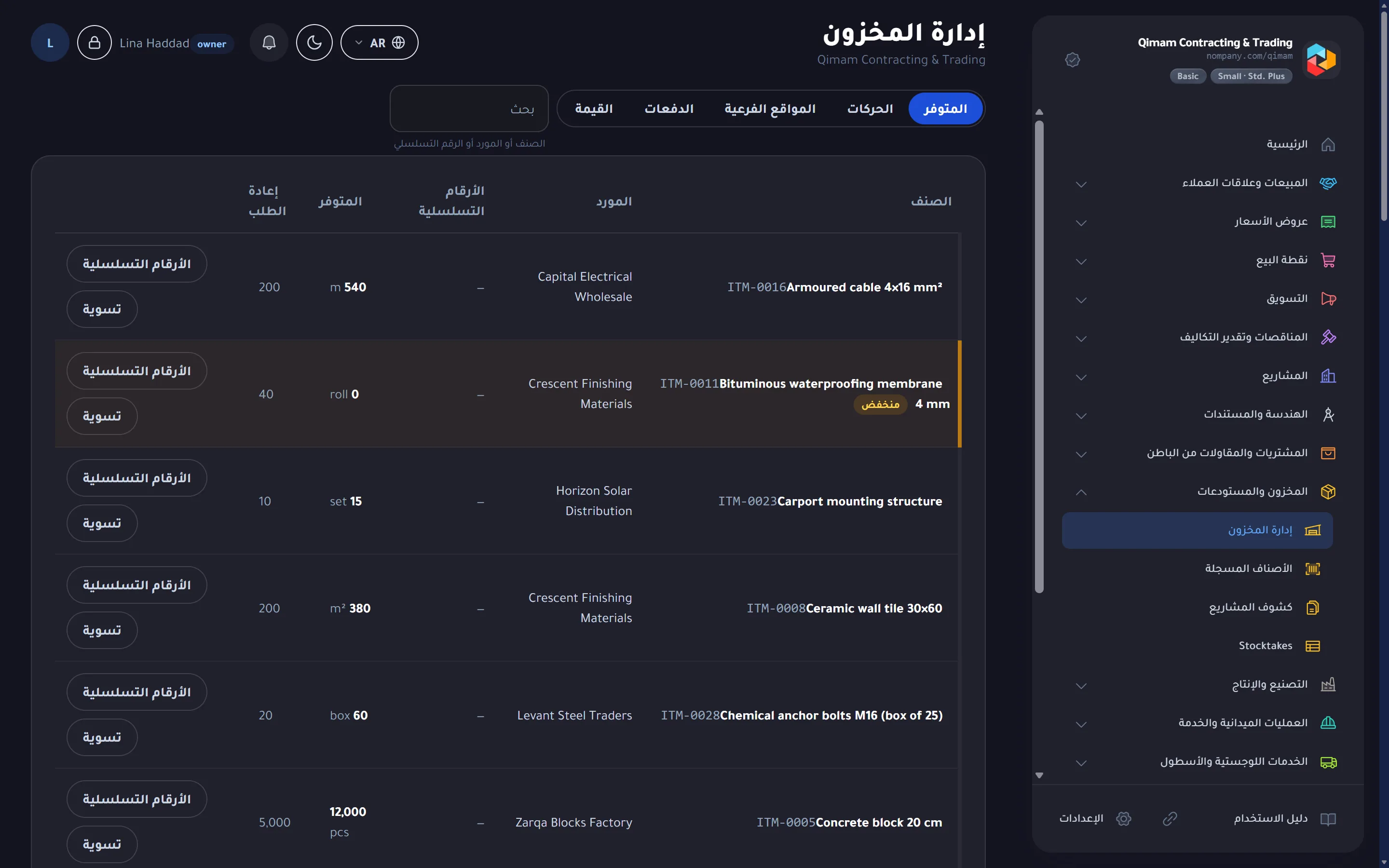Go to الرئيسية home icon
Image resolution: width=1389 pixels, height=868 pixels.
coord(1328,145)
